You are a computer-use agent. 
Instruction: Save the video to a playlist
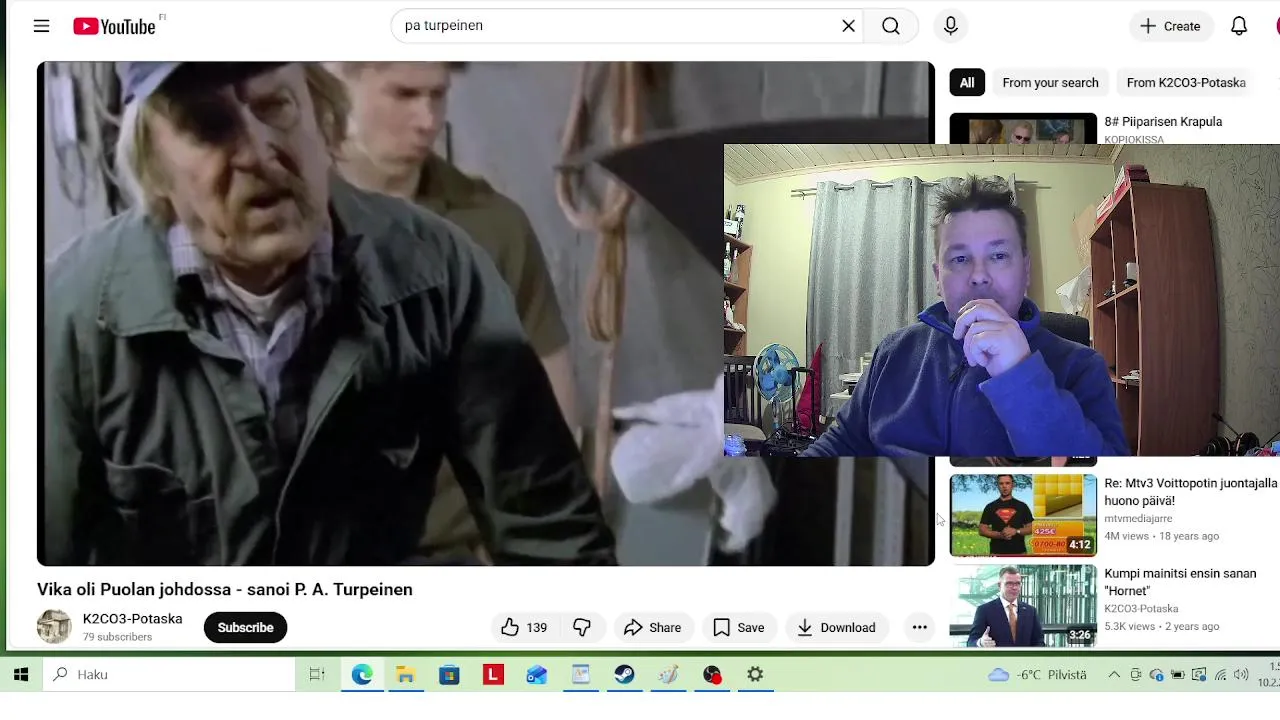(x=739, y=628)
